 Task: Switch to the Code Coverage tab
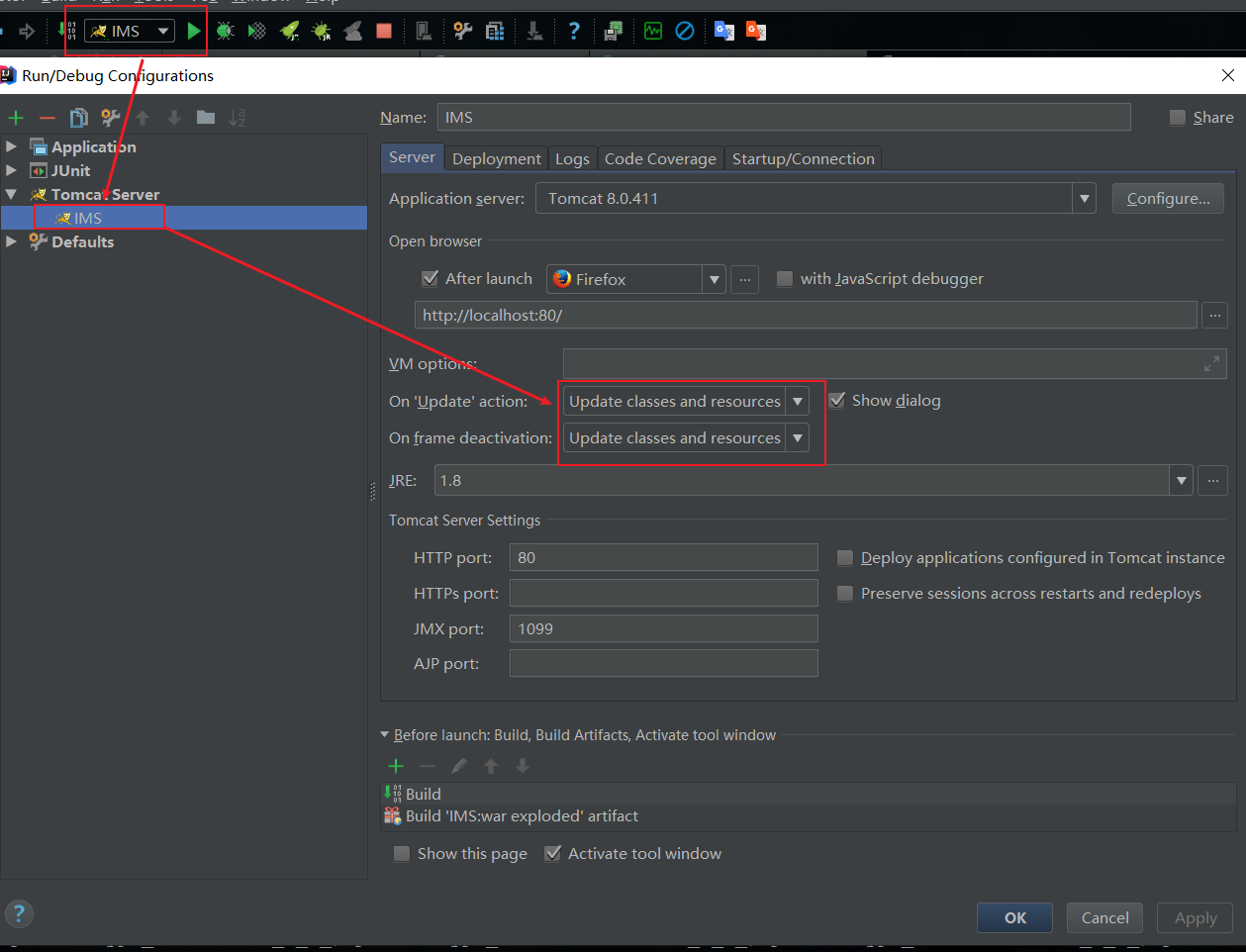pyautogui.click(x=660, y=159)
